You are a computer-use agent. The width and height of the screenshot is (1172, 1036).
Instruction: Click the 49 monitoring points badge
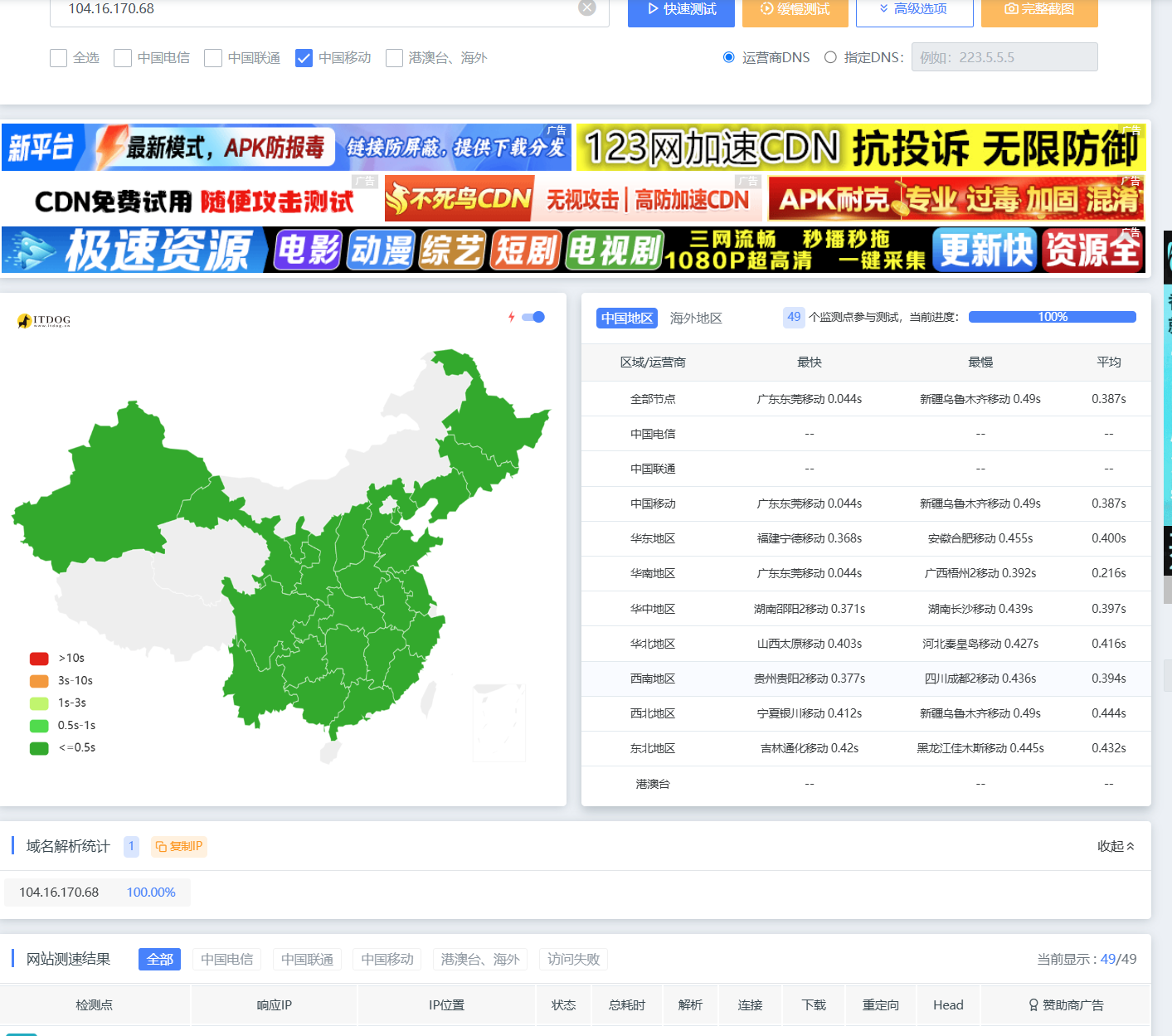point(794,317)
